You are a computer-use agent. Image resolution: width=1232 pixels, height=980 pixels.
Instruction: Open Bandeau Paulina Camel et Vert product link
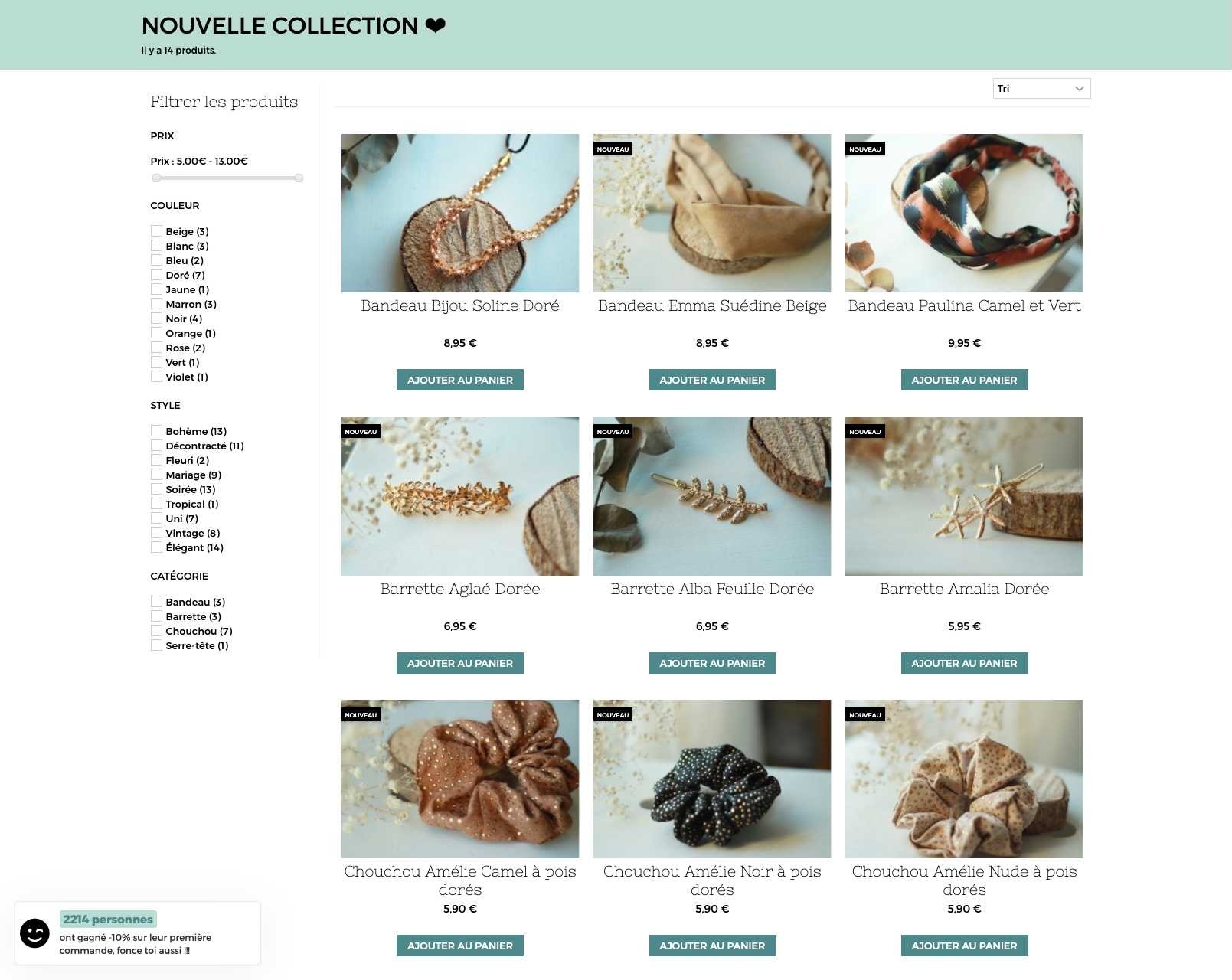(x=964, y=305)
